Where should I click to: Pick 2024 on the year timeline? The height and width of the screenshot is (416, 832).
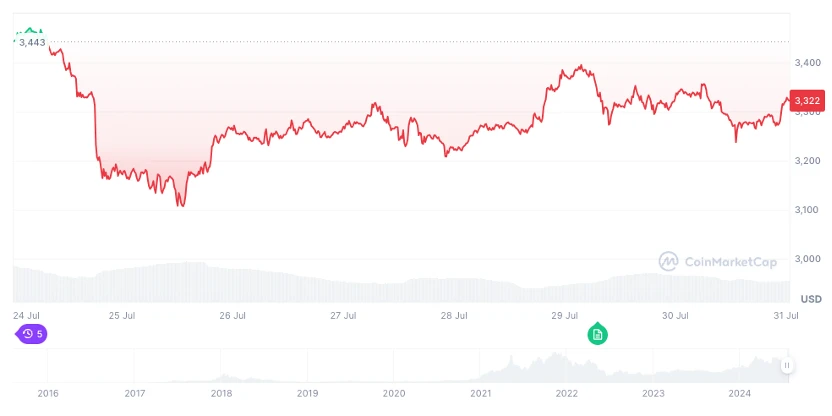tap(740, 394)
